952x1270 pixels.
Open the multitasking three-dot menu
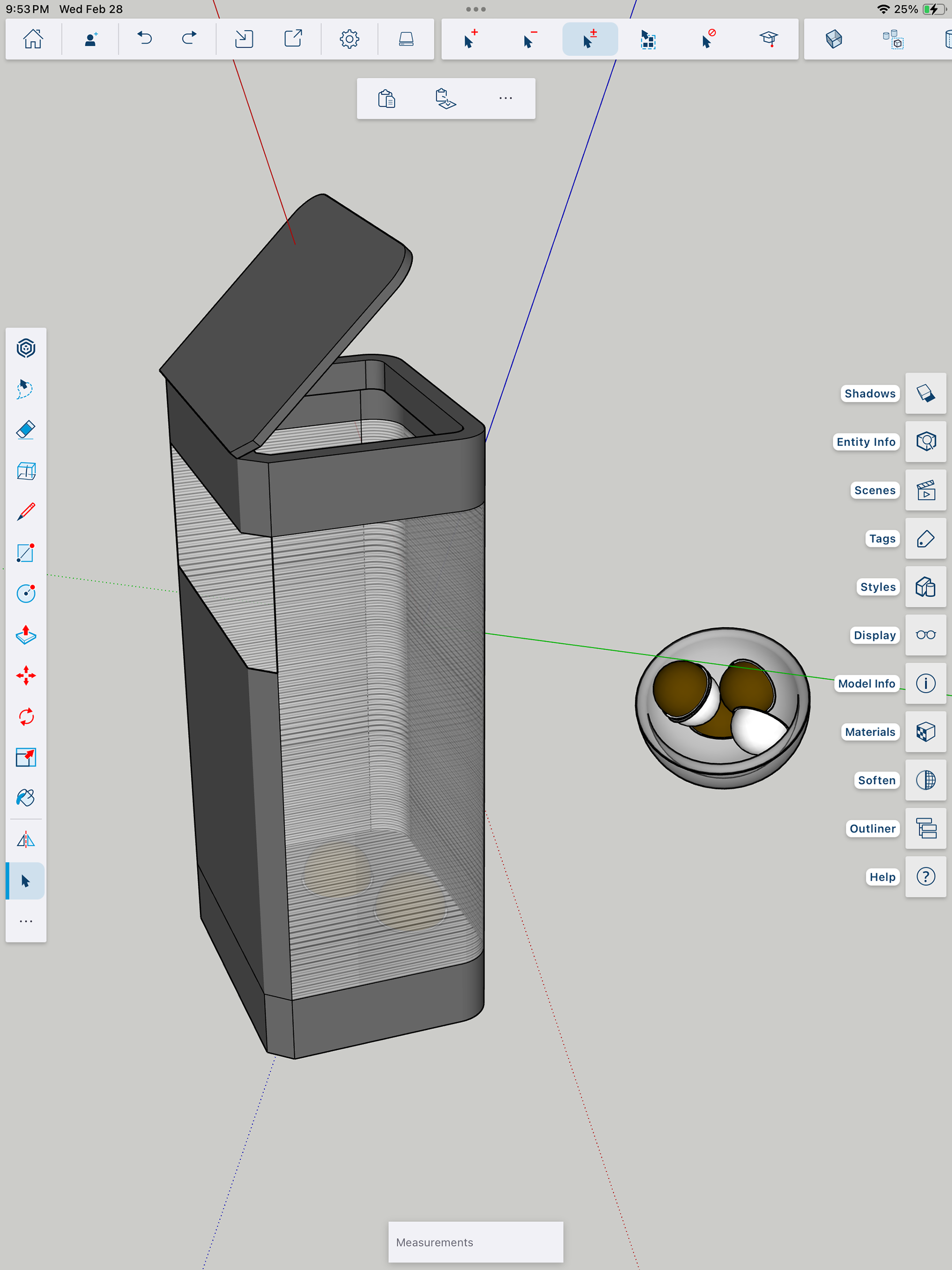pos(476,9)
